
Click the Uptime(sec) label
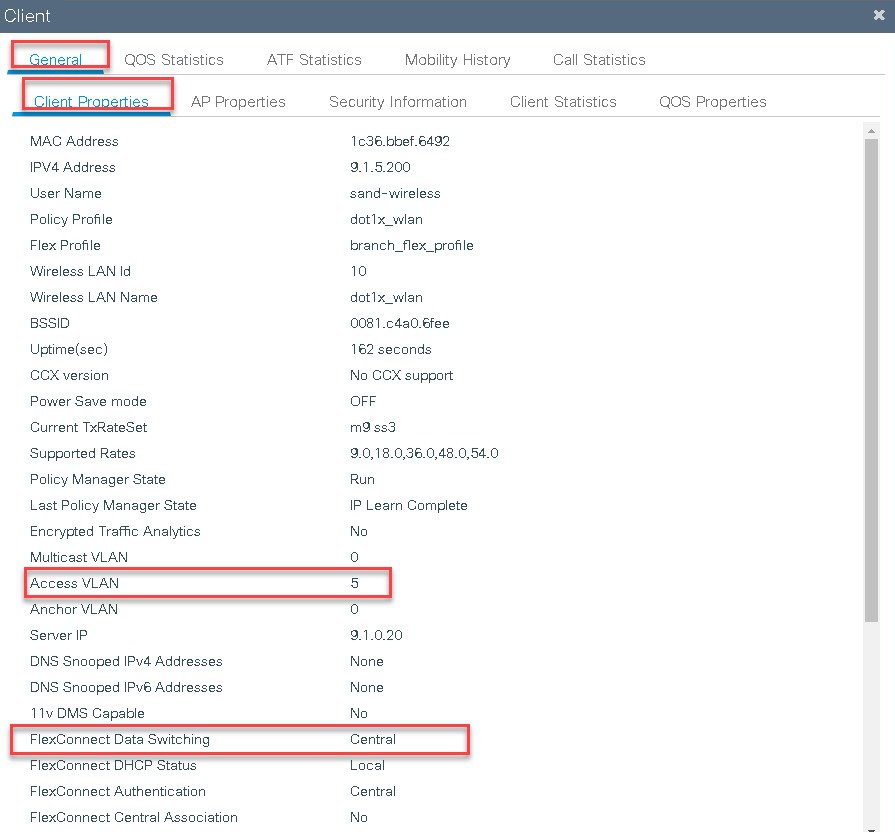[68, 349]
